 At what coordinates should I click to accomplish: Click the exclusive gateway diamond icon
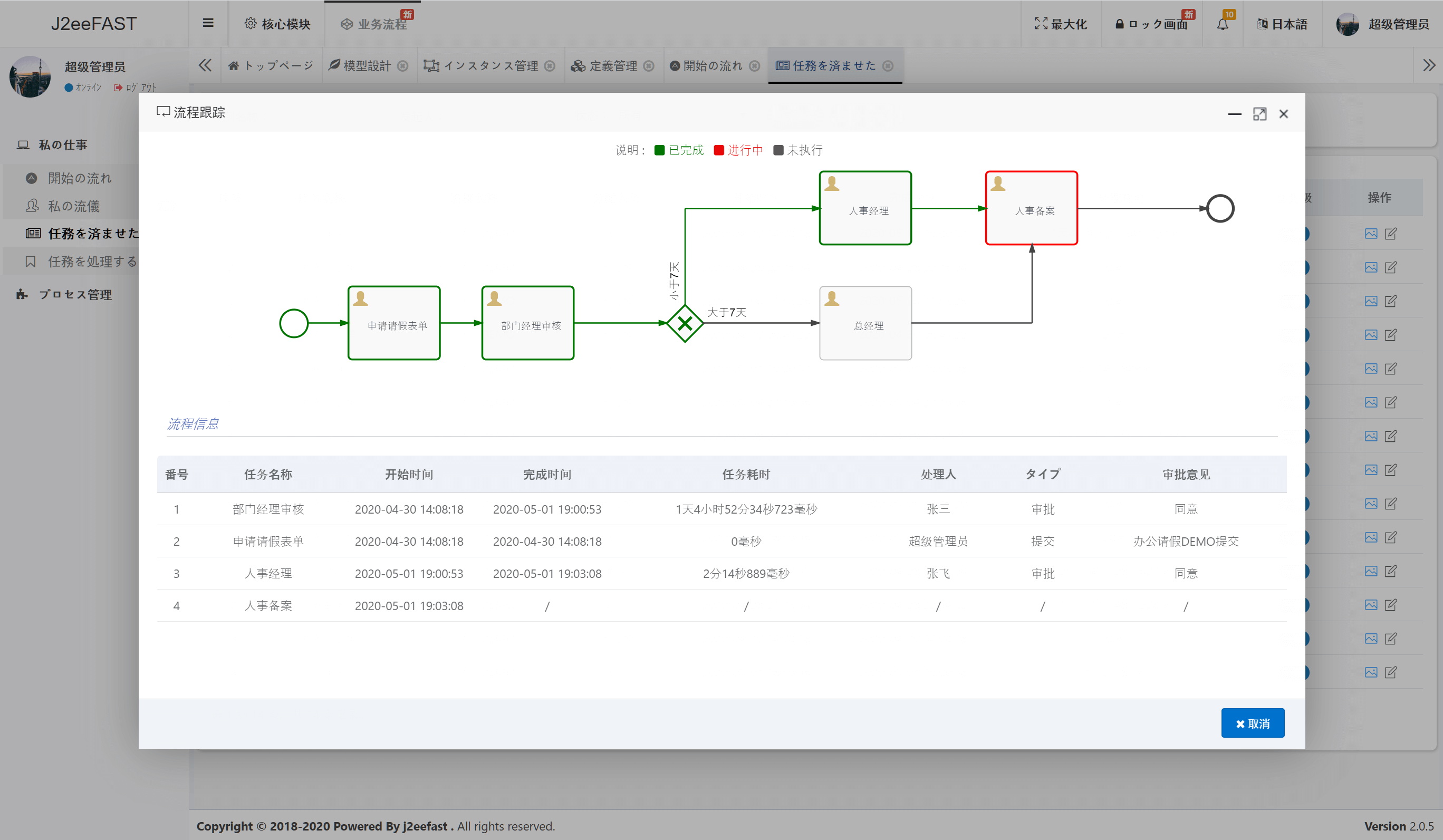tap(684, 324)
